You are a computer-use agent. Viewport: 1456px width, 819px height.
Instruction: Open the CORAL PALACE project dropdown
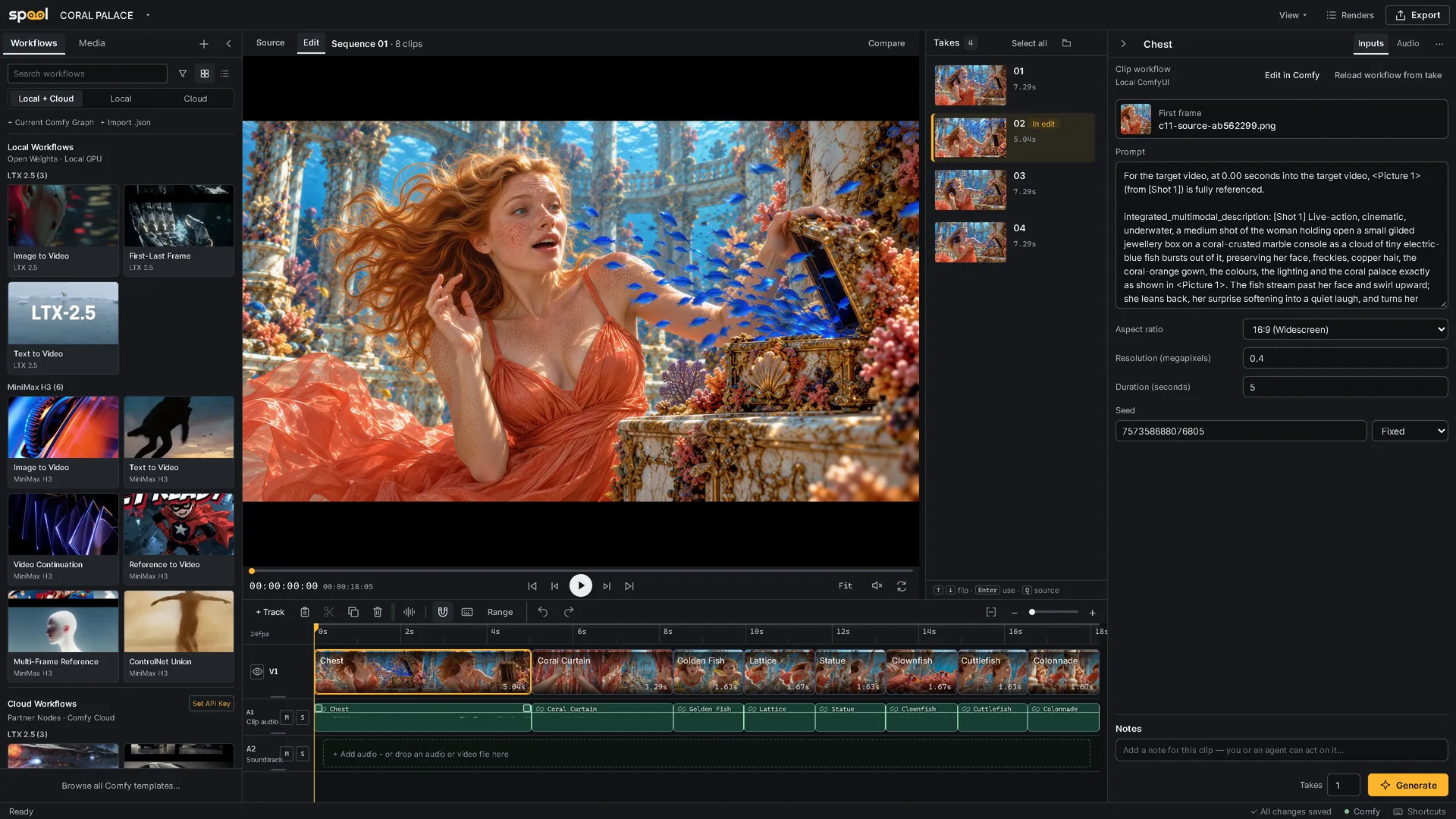tap(105, 15)
